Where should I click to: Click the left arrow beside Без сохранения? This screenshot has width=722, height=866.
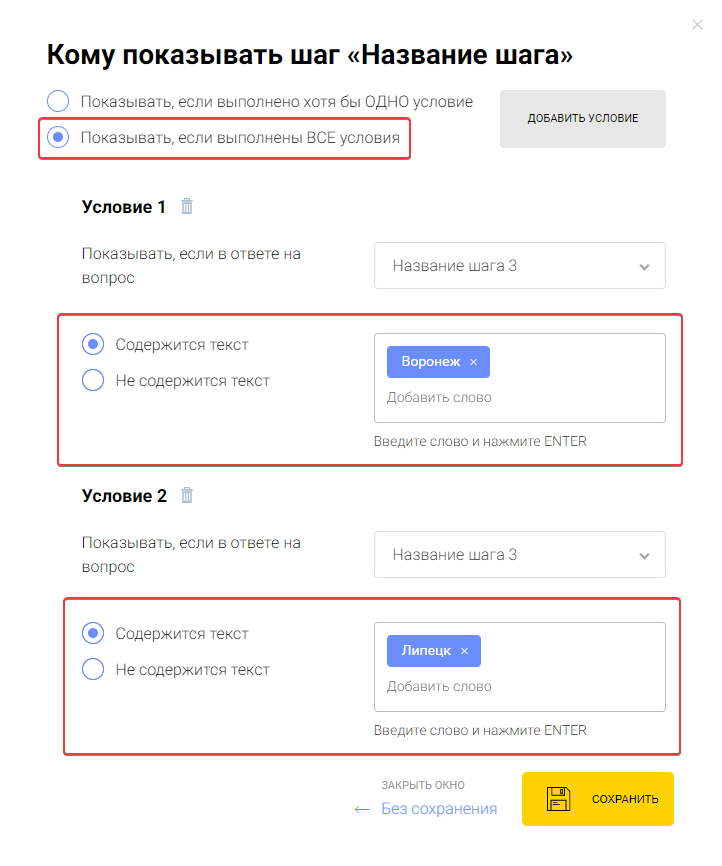(x=362, y=809)
